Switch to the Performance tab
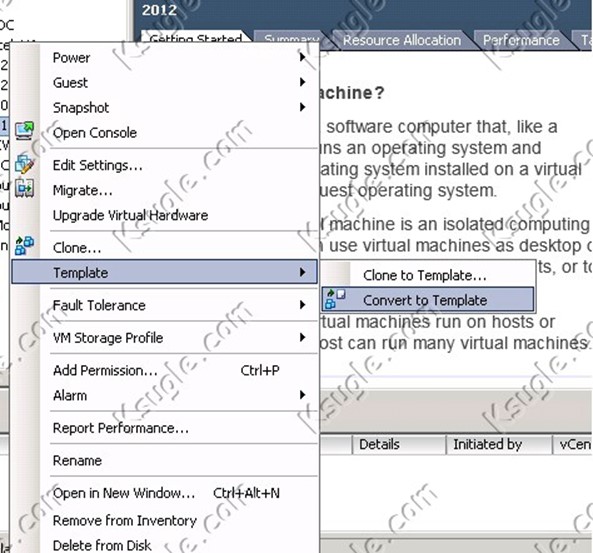Screen dimensions: 593x553 521,40
